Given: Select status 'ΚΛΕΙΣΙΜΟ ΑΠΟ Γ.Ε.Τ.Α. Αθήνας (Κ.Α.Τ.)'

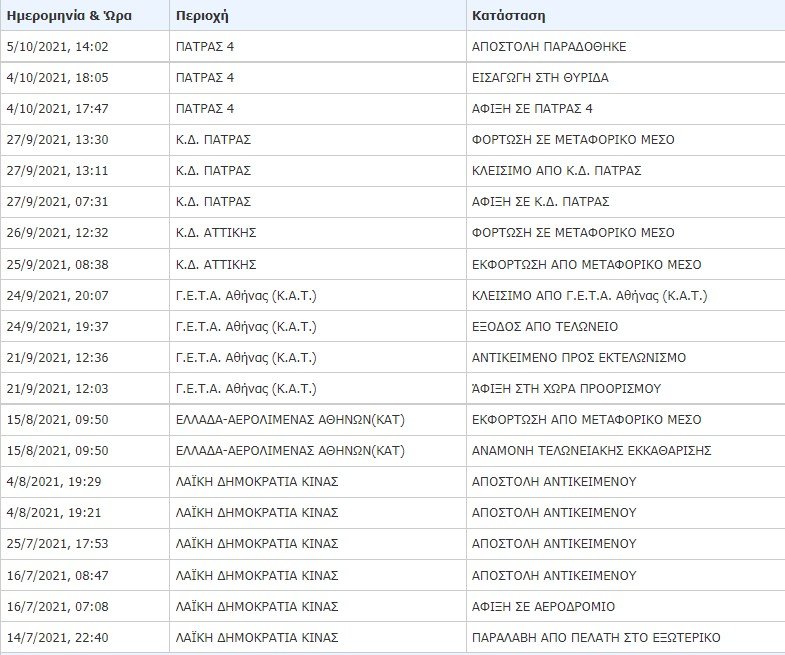Looking at the screenshot, I should pos(589,296).
